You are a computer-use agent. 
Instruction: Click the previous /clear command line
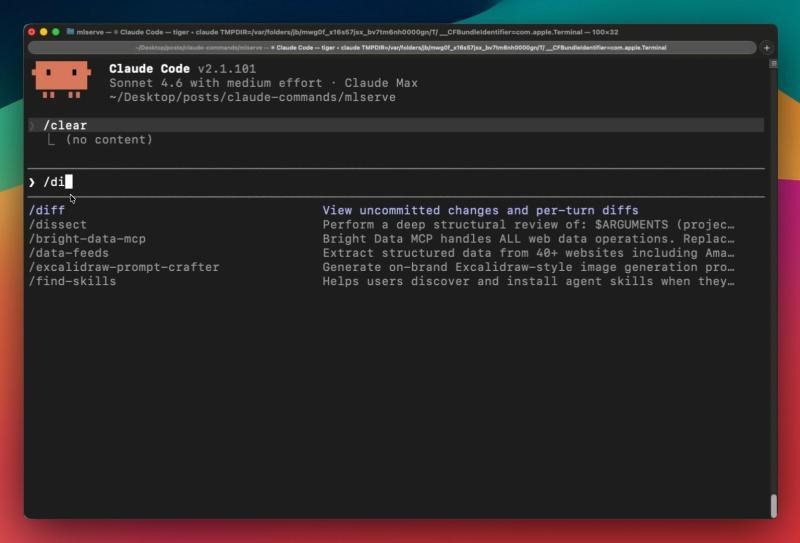(x=66, y=126)
